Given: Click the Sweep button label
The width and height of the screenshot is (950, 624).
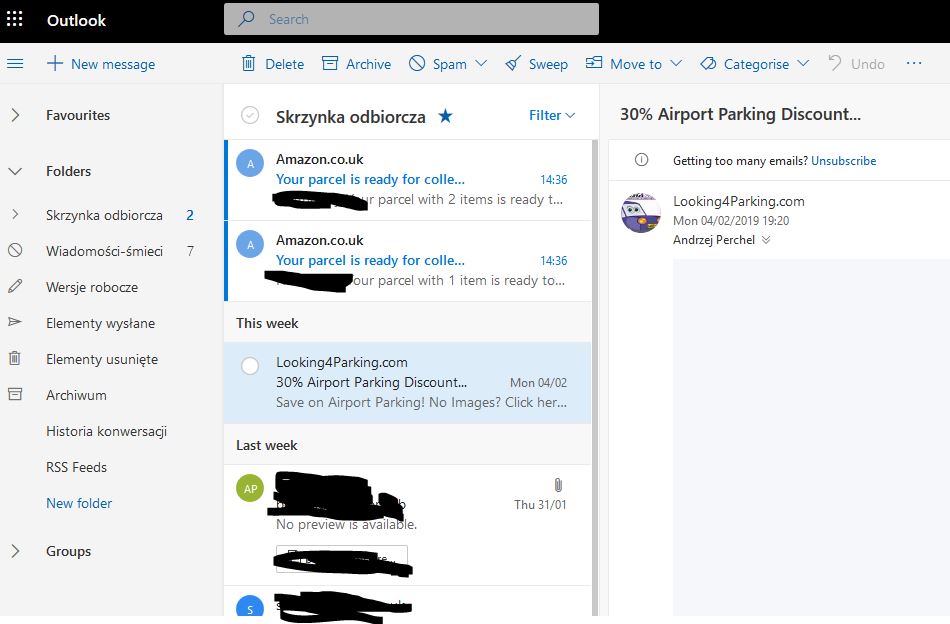Looking at the screenshot, I should [x=548, y=64].
